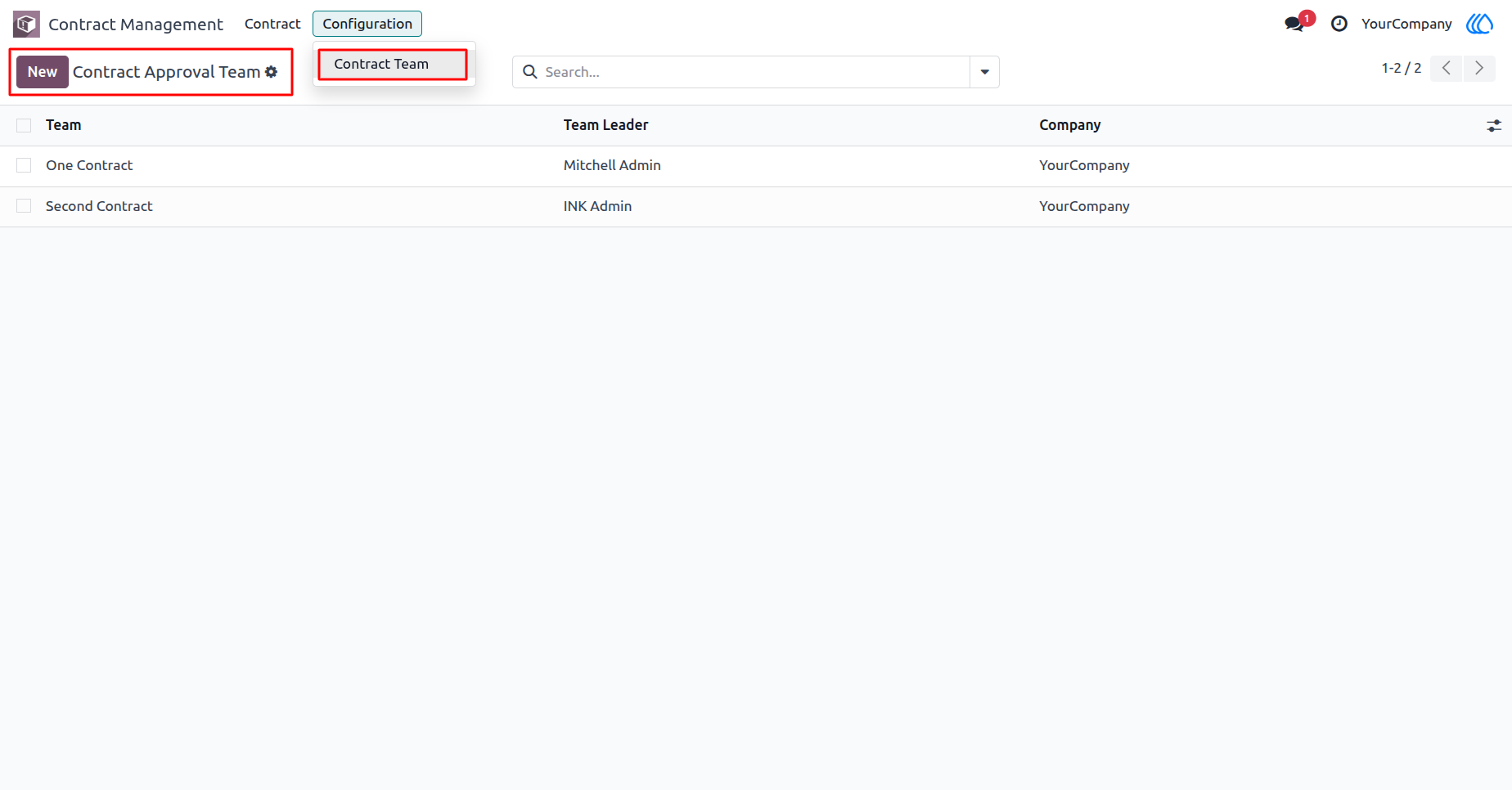Click the New button
Screen dimensions: 1512x790
(43, 72)
